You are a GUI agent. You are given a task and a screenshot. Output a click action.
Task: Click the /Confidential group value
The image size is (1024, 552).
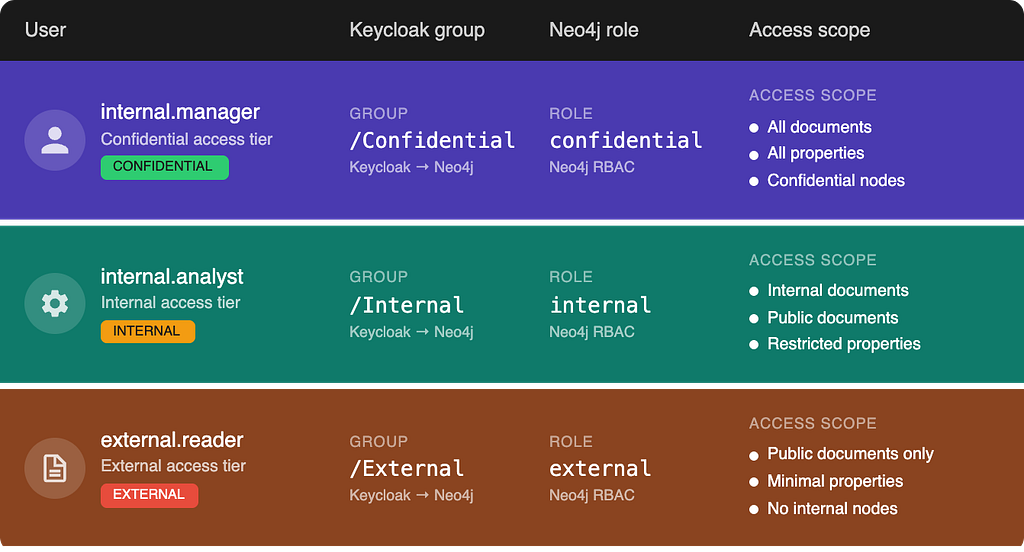click(432, 140)
